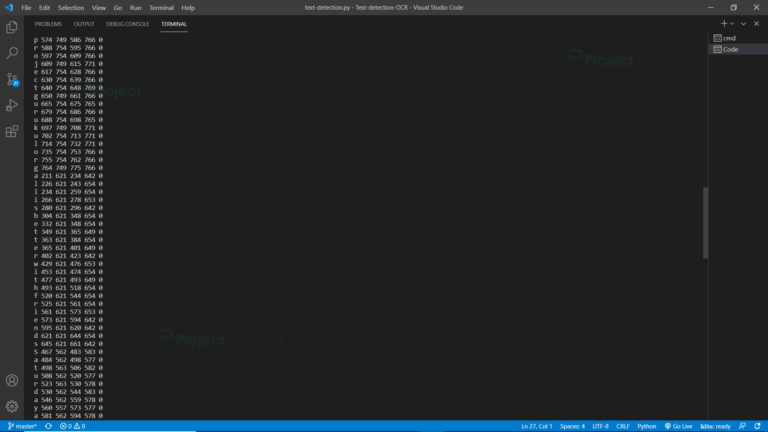
Task: Close the terminal panel with X
Action: (757, 22)
